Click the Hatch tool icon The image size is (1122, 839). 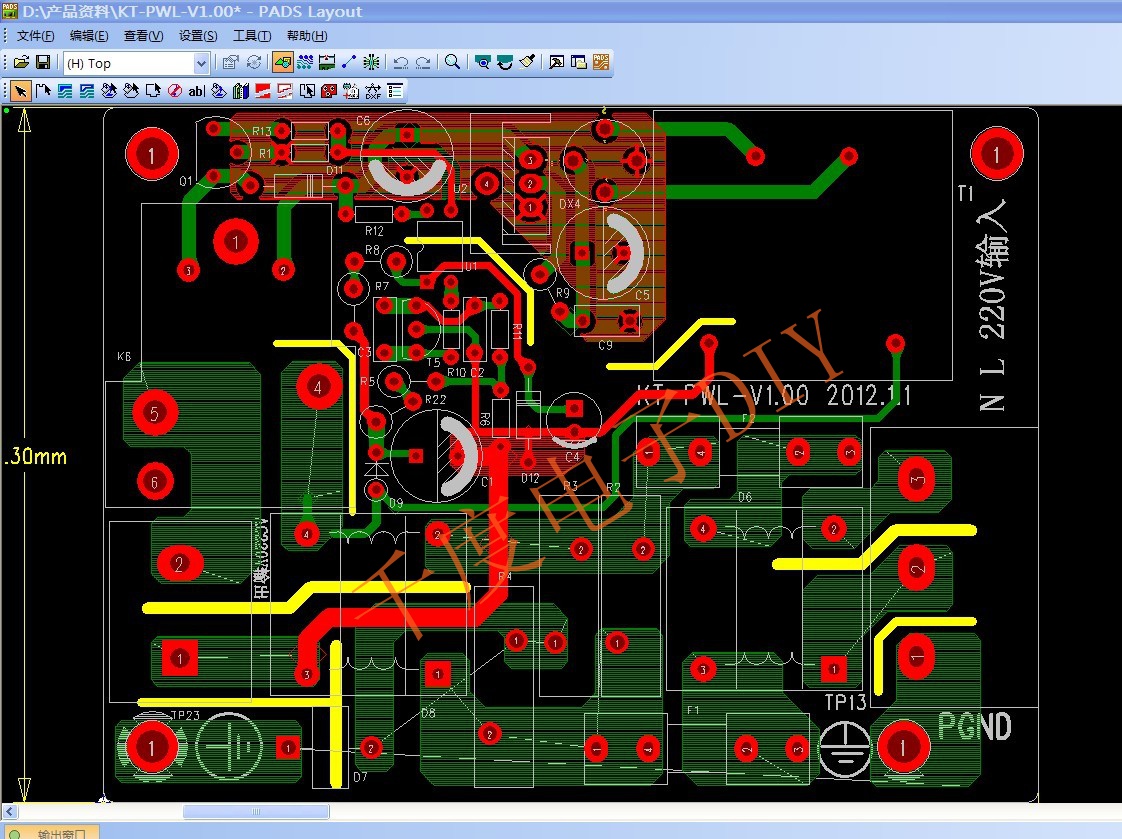[329, 91]
